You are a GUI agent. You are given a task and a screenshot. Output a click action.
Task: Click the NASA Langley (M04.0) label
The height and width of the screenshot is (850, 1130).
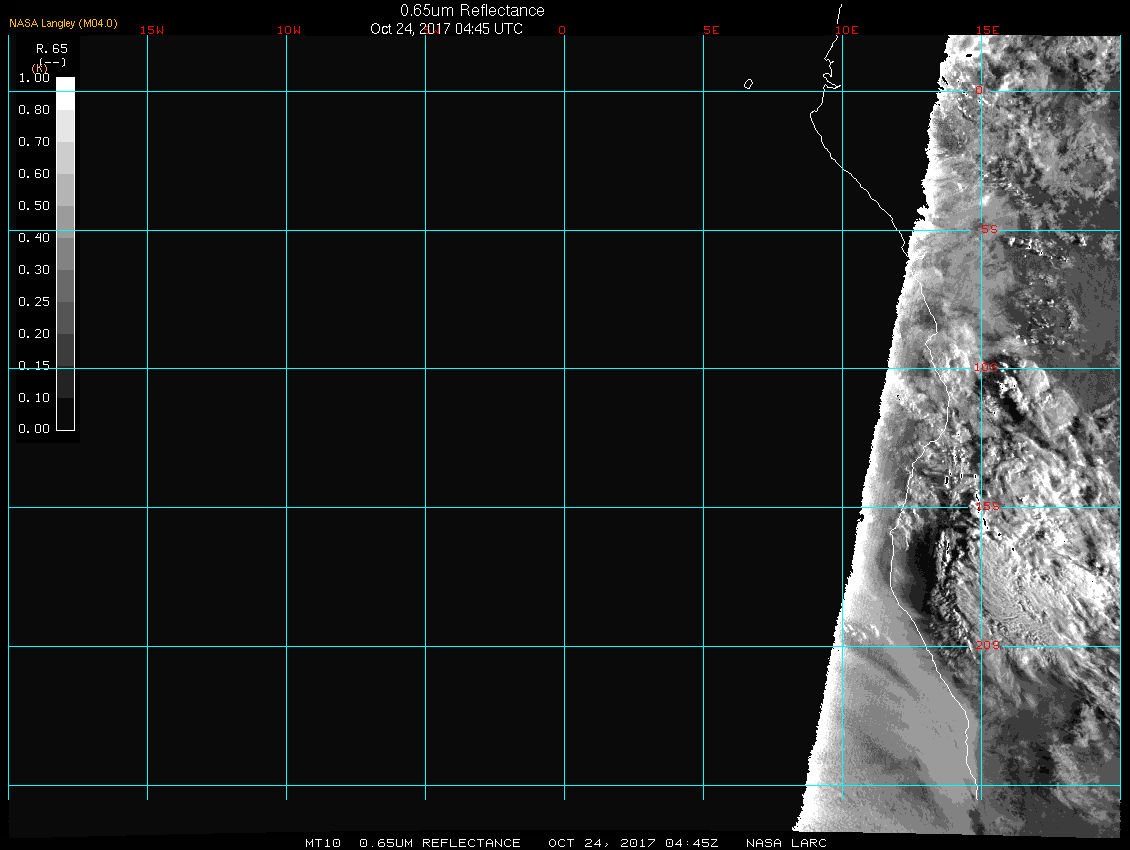pos(63,22)
